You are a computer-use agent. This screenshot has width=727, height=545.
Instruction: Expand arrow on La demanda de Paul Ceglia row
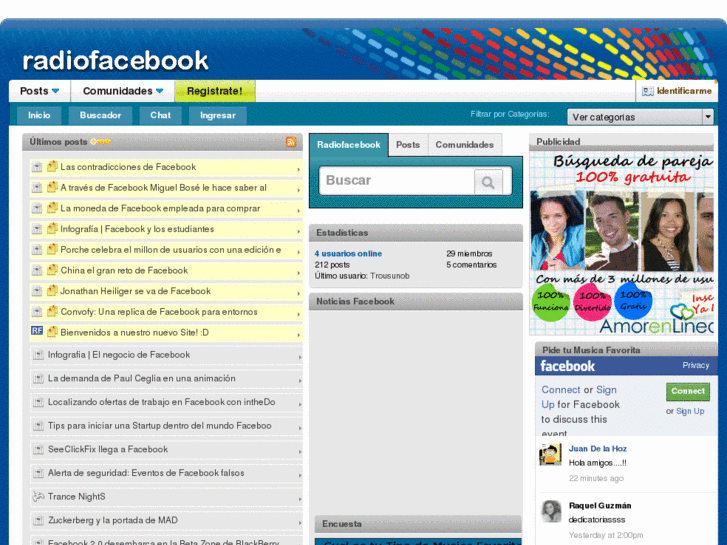click(300, 381)
